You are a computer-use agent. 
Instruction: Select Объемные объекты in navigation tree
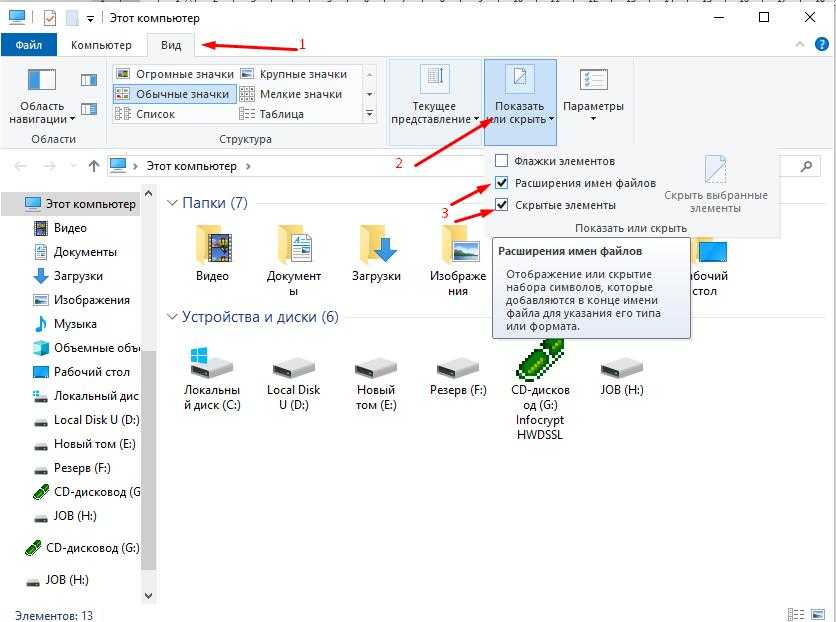(x=86, y=348)
